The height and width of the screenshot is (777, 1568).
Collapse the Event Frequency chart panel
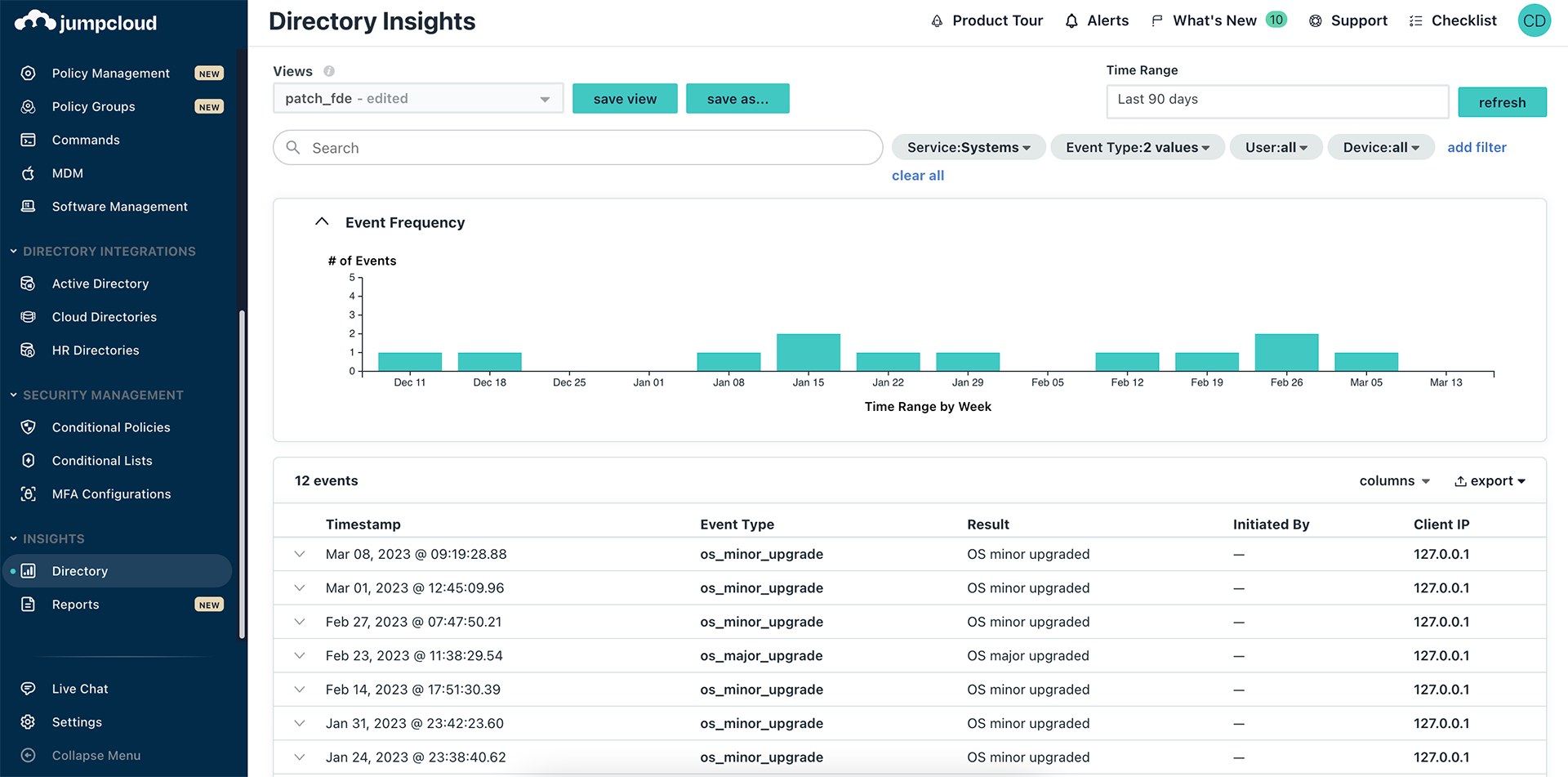tap(322, 222)
